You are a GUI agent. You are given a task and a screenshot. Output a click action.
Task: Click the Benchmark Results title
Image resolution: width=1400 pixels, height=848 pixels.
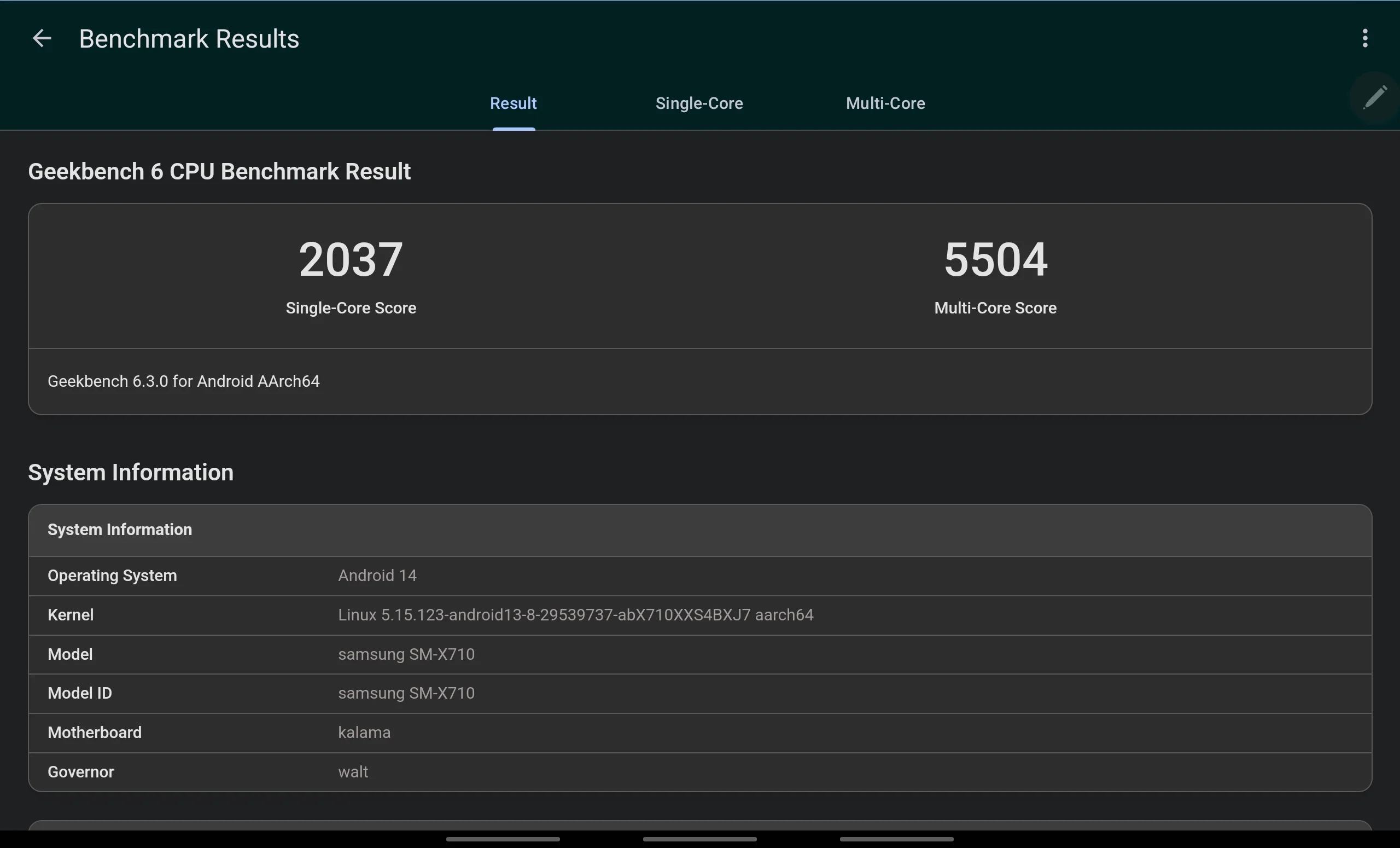tap(189, 39)
